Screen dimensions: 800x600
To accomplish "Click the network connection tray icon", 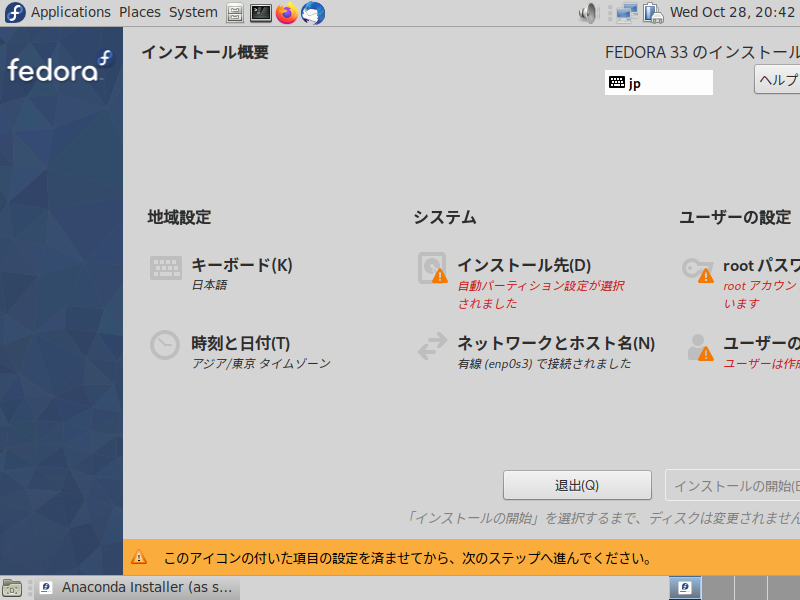I will pyautogui.click(x=627, y=13).
